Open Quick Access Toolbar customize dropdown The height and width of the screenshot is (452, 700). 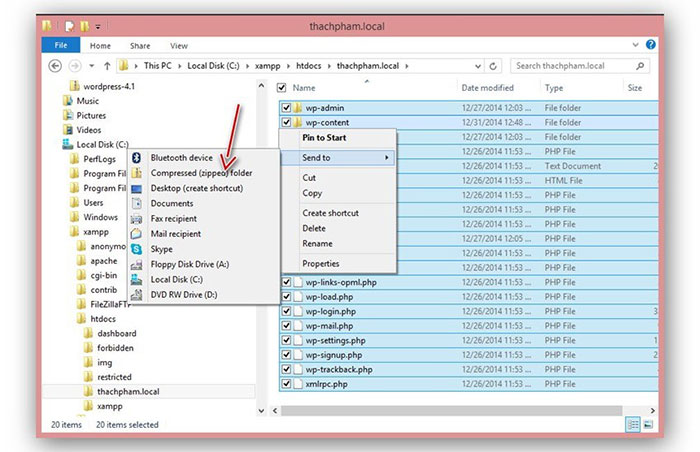tap(98, 27)
